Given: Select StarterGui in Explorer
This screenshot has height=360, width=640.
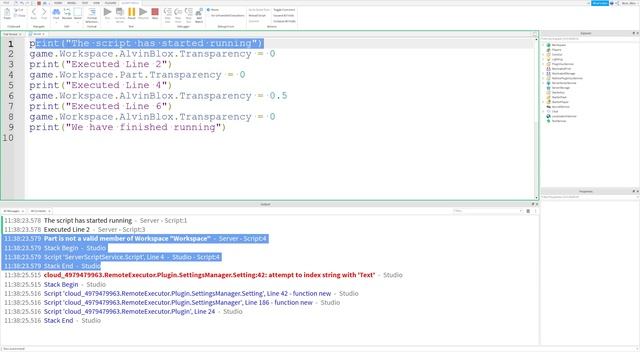Looking at the screenshot, I should click(x=558, y=93).
